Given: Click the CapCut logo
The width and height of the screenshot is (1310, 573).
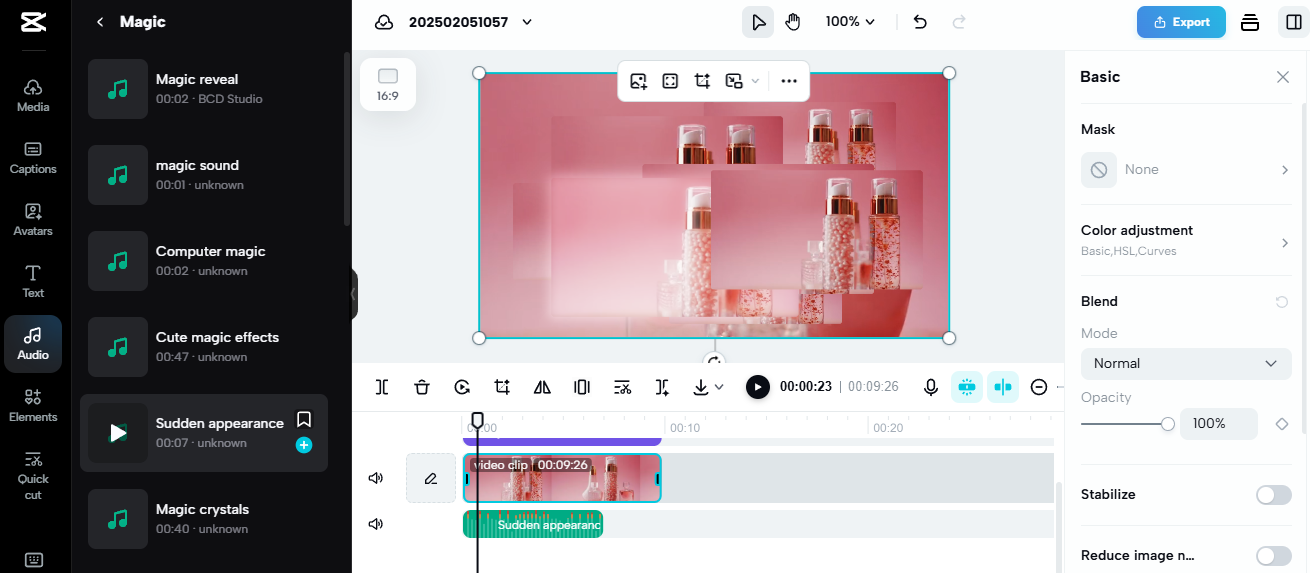Looking at the screenshot, I should click(33, 23).
